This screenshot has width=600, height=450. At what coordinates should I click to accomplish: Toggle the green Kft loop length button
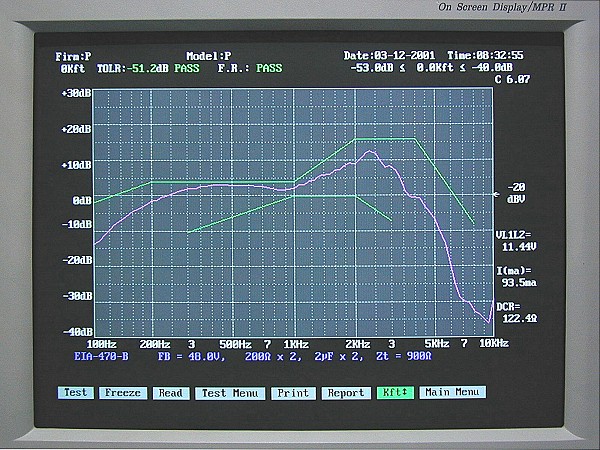(x=395, y=393)
